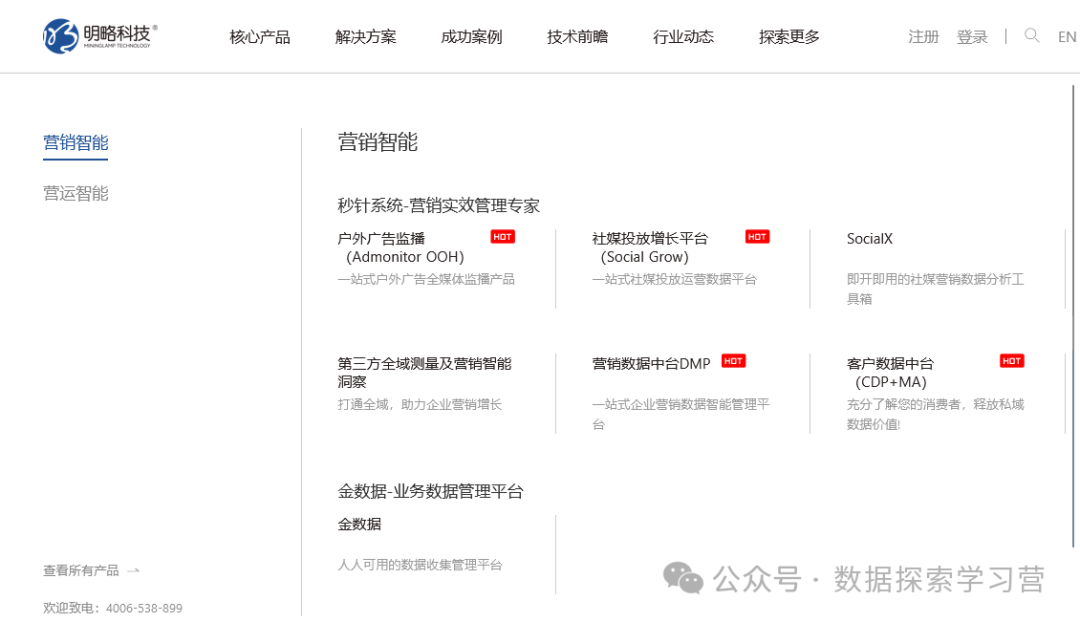The image size is (1080, 622).
Task: Select the 营销智能 sidebar tab
Action: tap(76, 143)
